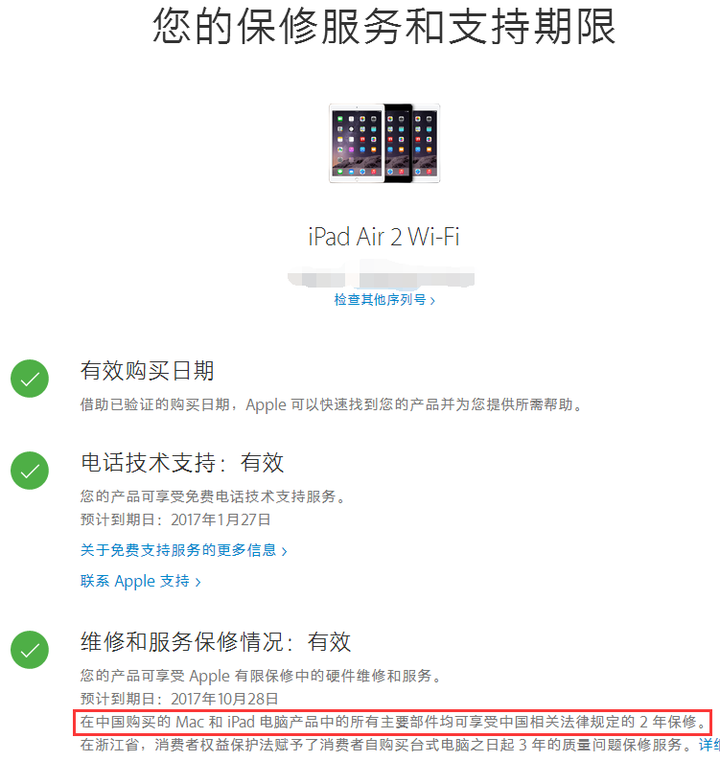The height and width of the screenshot is (761, 720).
Task: Click the 详细 link after Zhejiang notice
Action: 709,744
